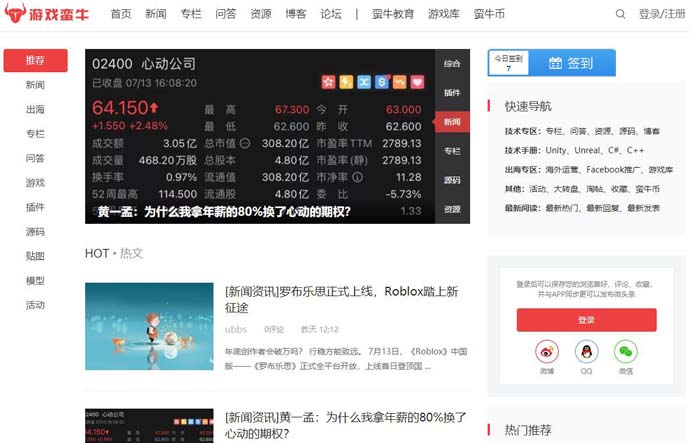Click 海外运营 in 出海专区

(562, 169)
